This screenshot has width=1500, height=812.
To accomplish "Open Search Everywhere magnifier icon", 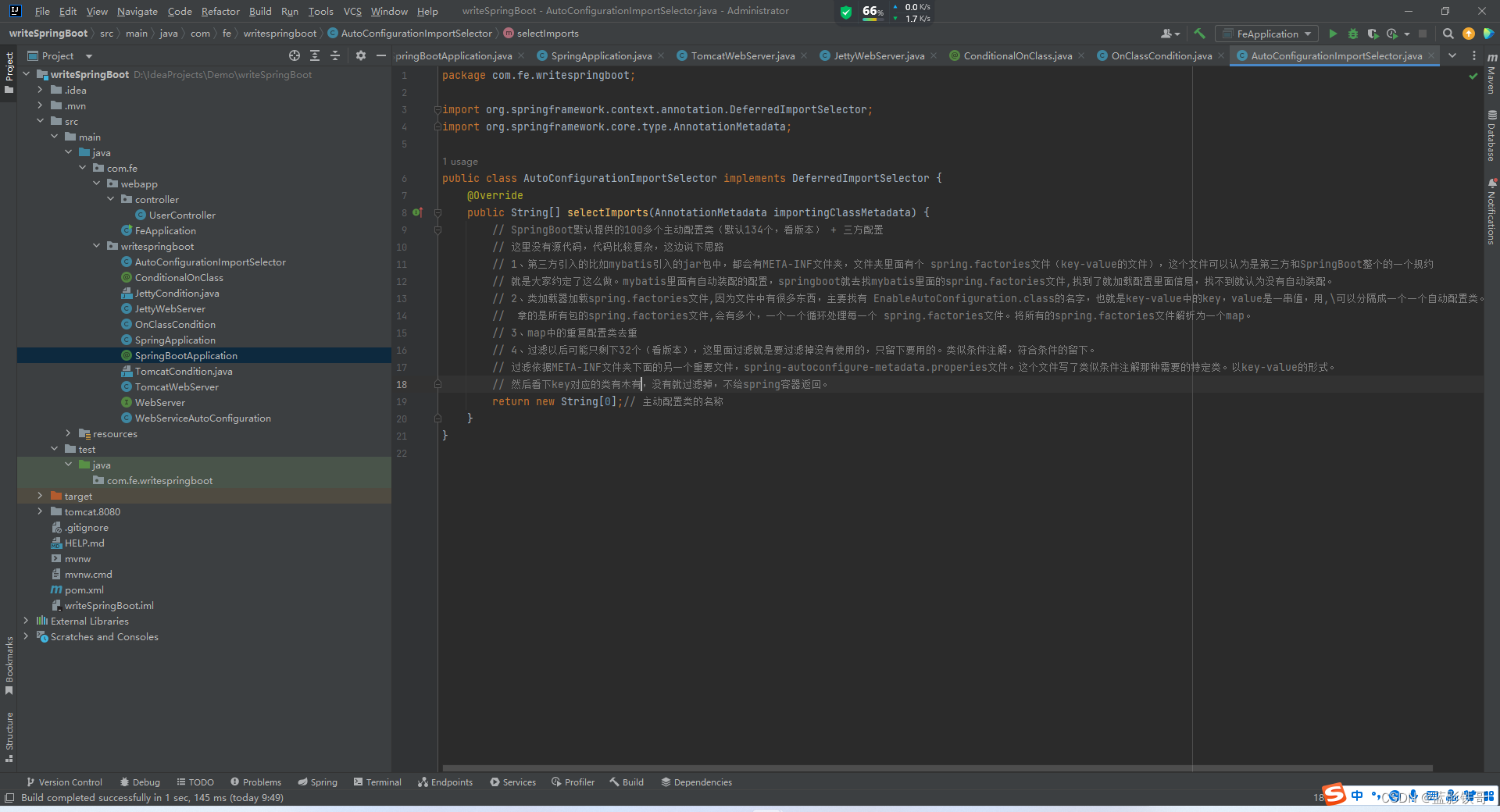I will (1448, 34).
